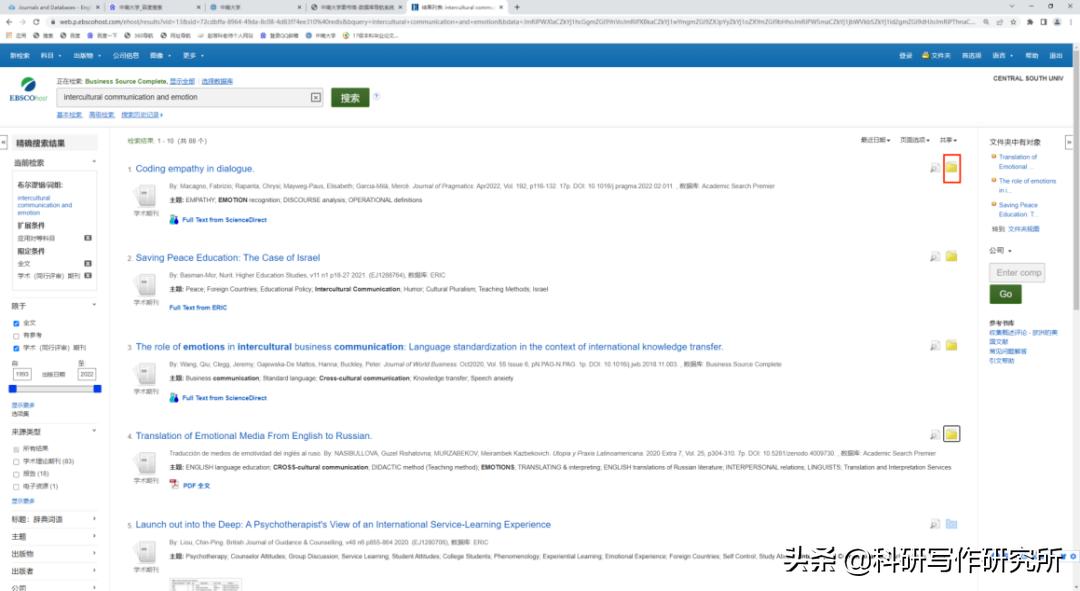Open folder item 'The role of emotions in i...'

click(1027, 185)
